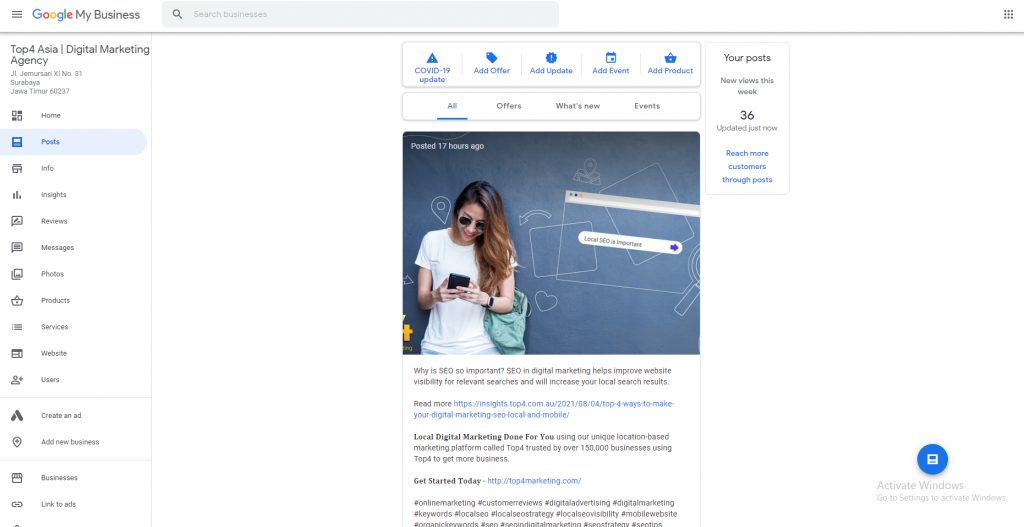Click the Search businesses field

pyautogui.click(x=370, y=15)
